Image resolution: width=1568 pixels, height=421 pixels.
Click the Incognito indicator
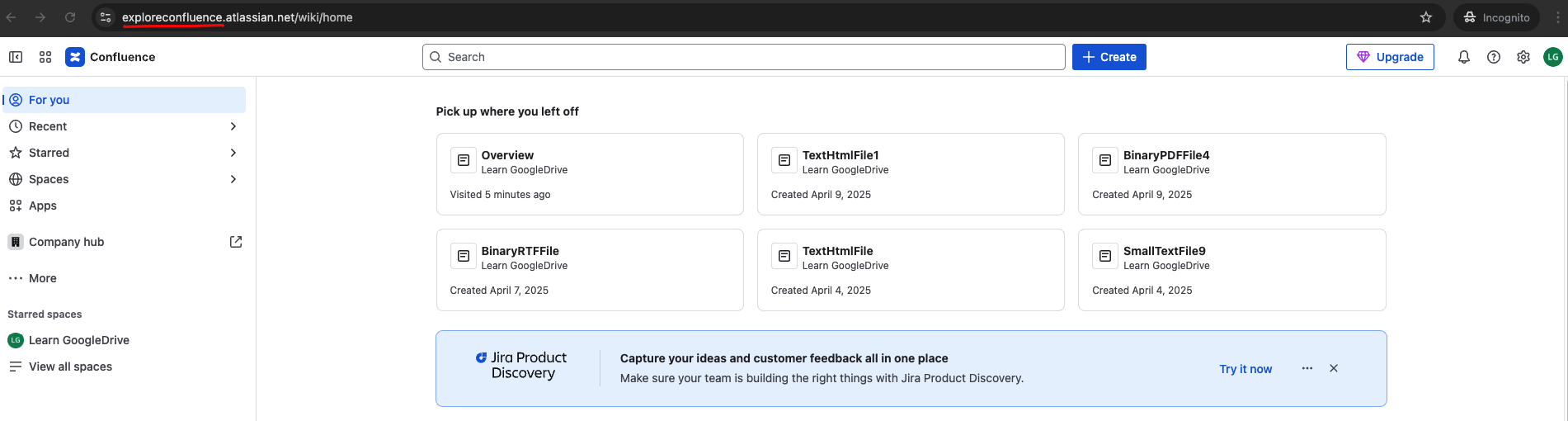click(x=1497, y=17)
